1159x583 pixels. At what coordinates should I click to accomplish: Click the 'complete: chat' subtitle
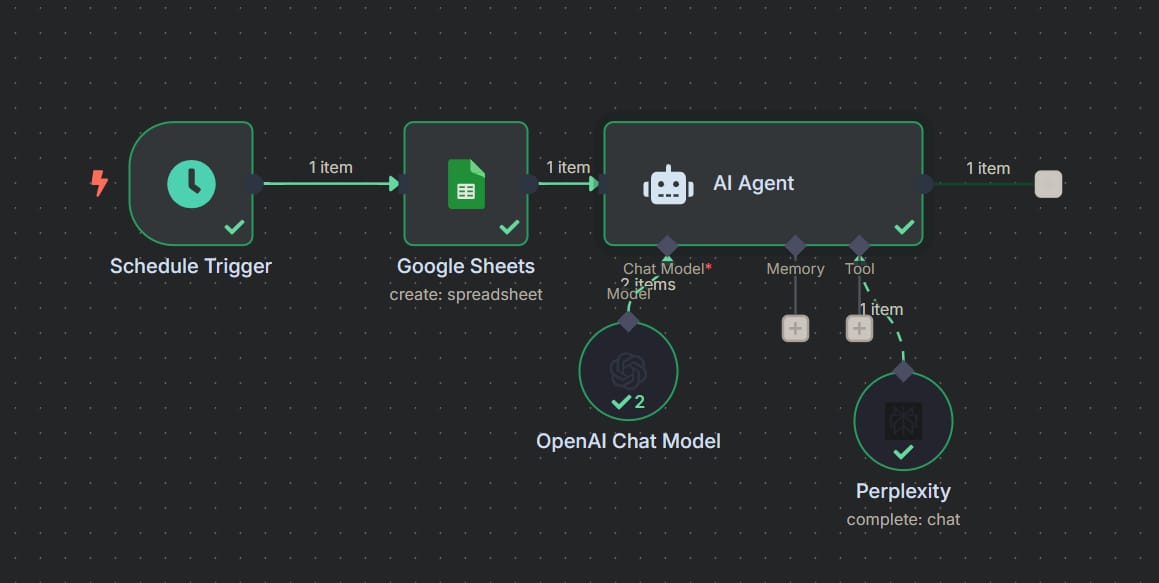point(903,519)
